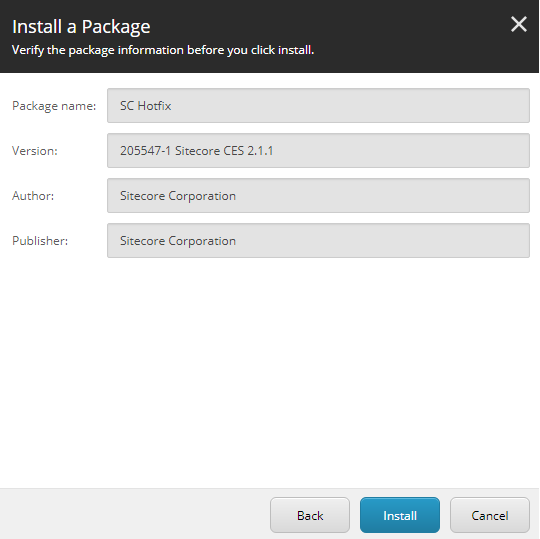Select the Author's 'Sitecore Corporation' value text

pos(178,196)
